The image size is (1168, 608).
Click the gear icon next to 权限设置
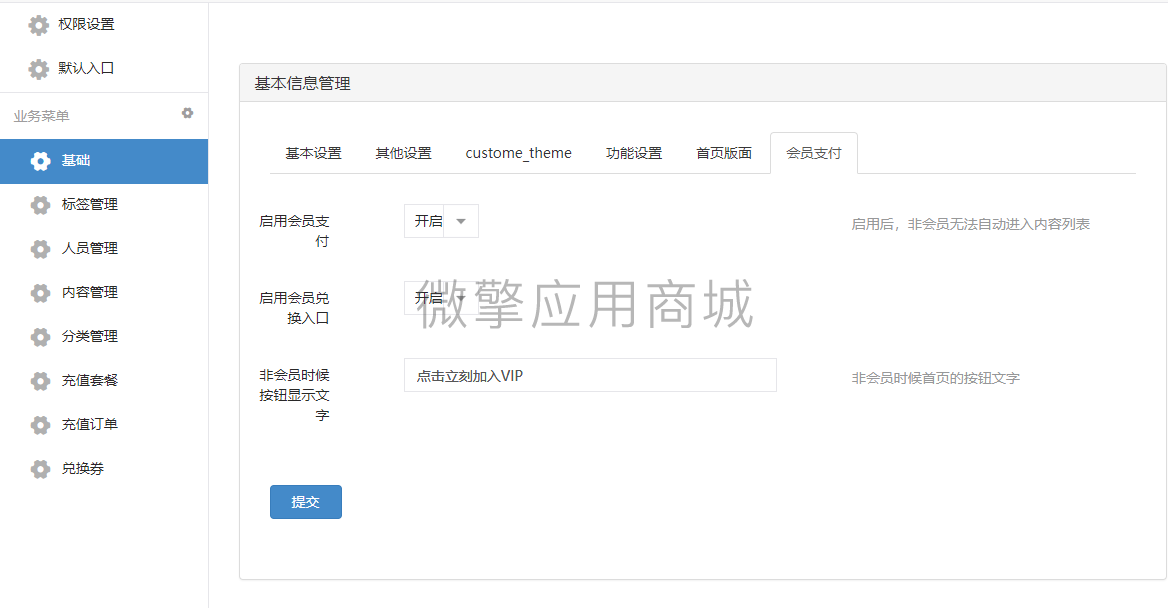point(39,24)
